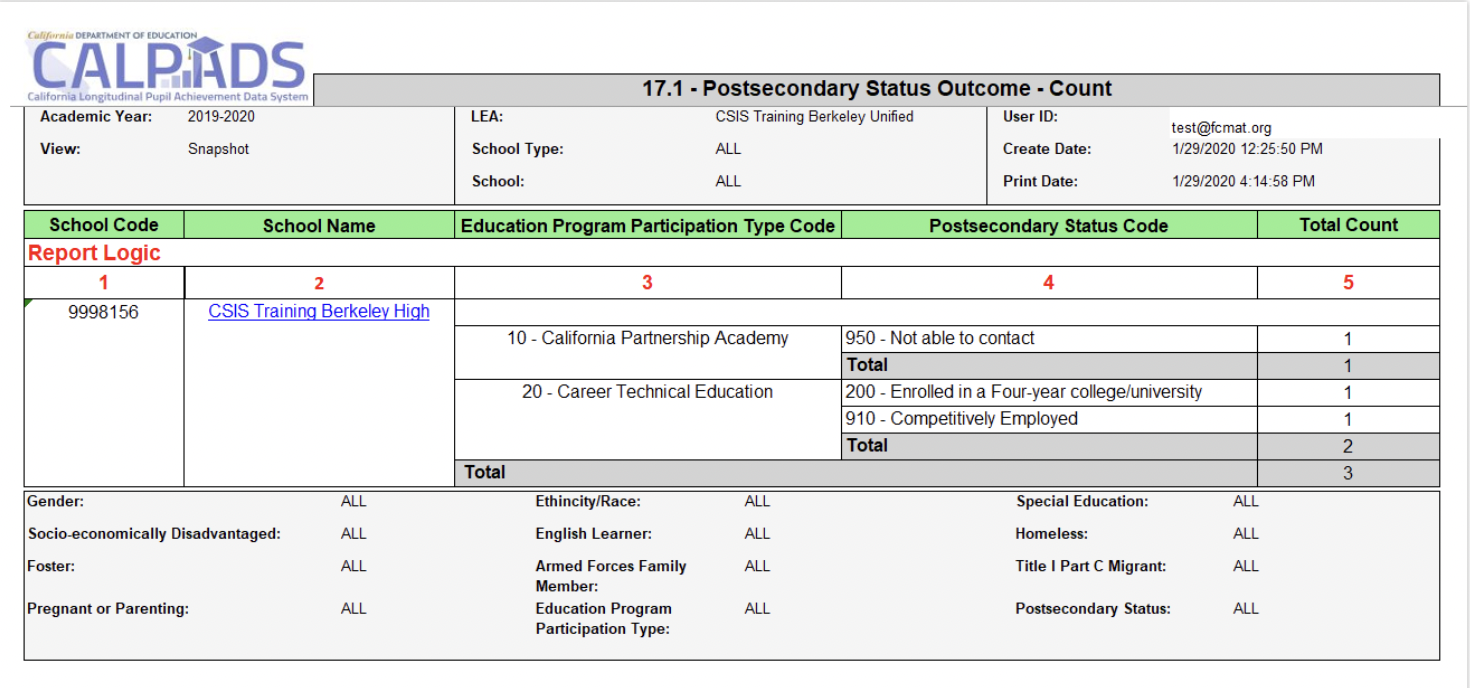Click the Homeless filter label
Image resolution: width=1470 pixels, height=688 pixels.
(1052, 534)
